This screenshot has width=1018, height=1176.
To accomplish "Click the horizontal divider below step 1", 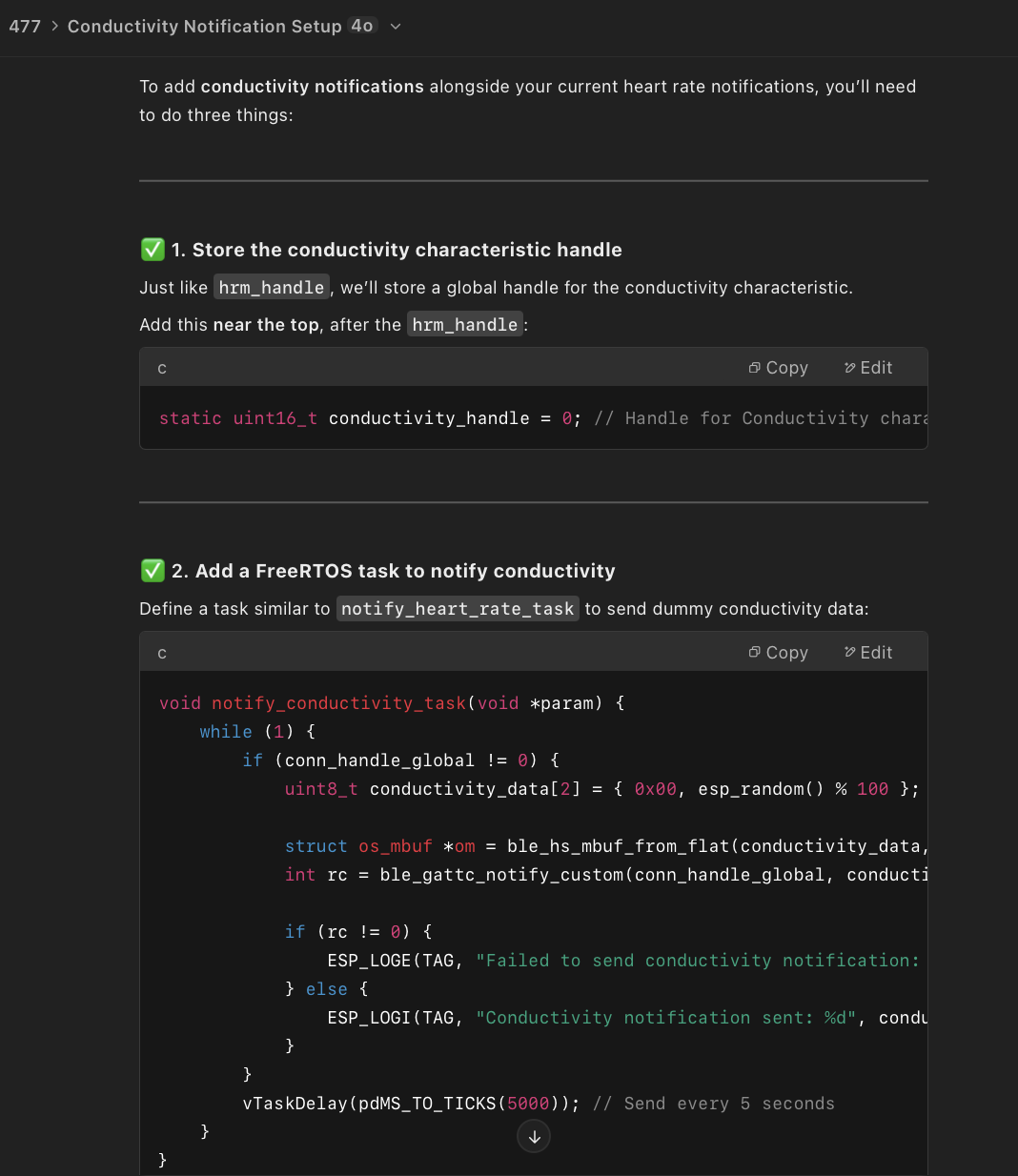I will coord(534,501).
